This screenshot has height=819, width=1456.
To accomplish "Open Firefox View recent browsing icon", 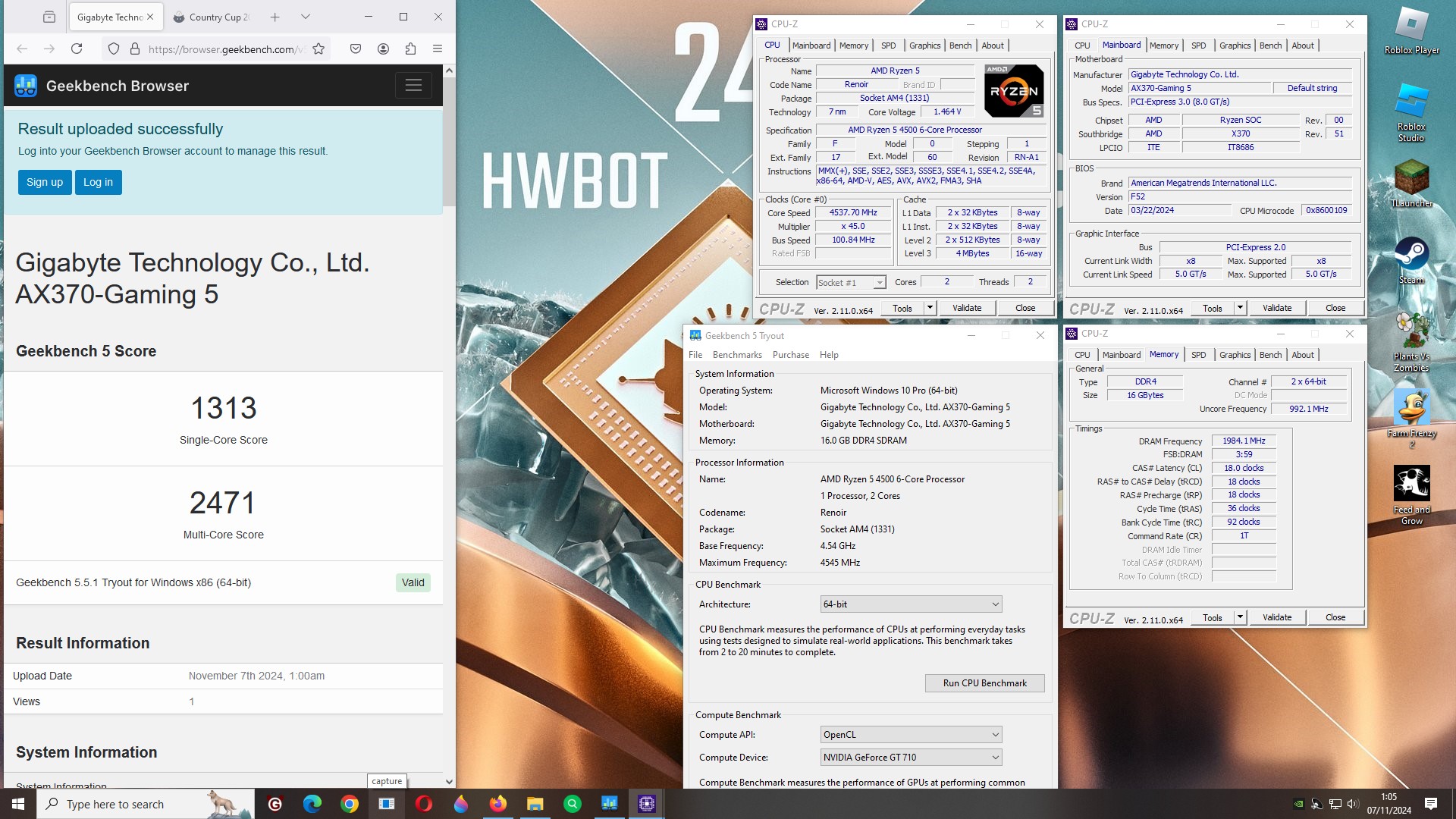I will tap(49, 17).
